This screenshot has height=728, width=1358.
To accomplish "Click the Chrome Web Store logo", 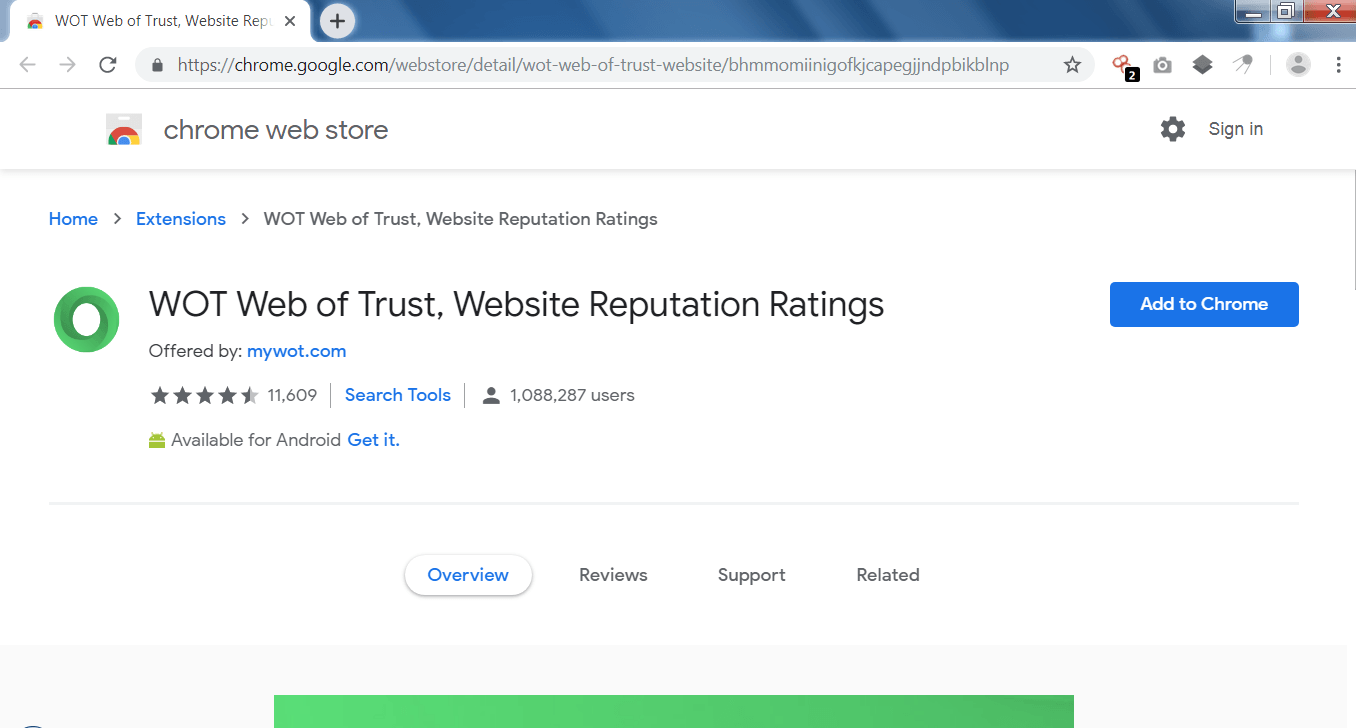I will click(x=124, y=130).
